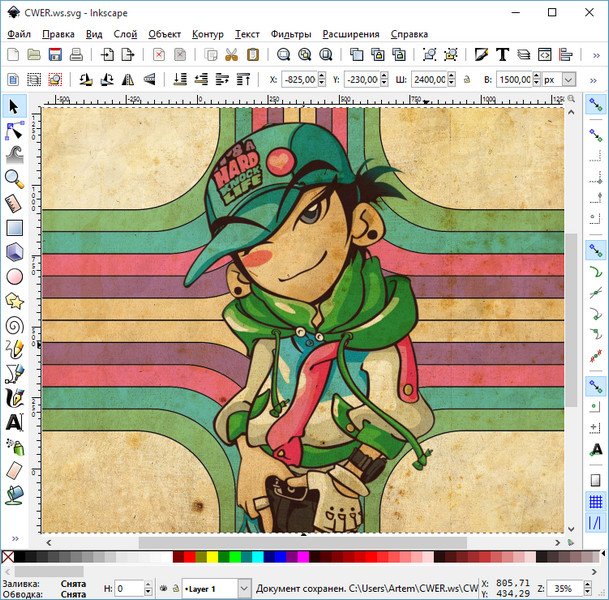Screen dimensions: 609x600
Task: Open the Контур menu
Action: coord(207,33)
